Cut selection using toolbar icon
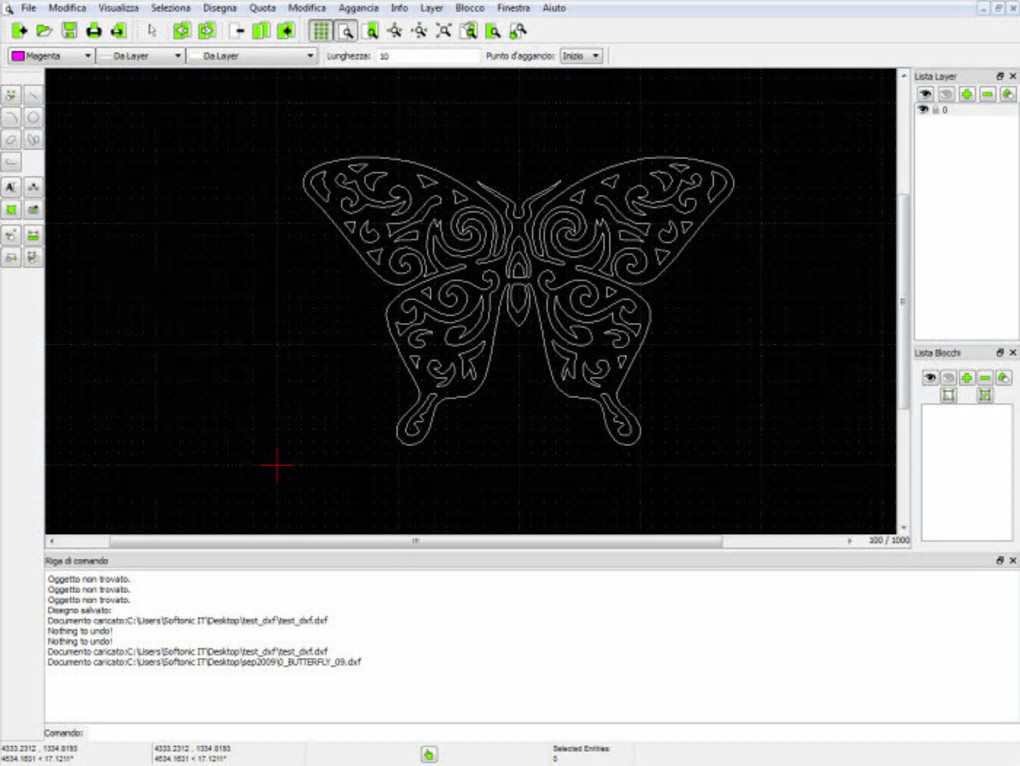The width and height of the screenshot is (1020, 766). 237,31
